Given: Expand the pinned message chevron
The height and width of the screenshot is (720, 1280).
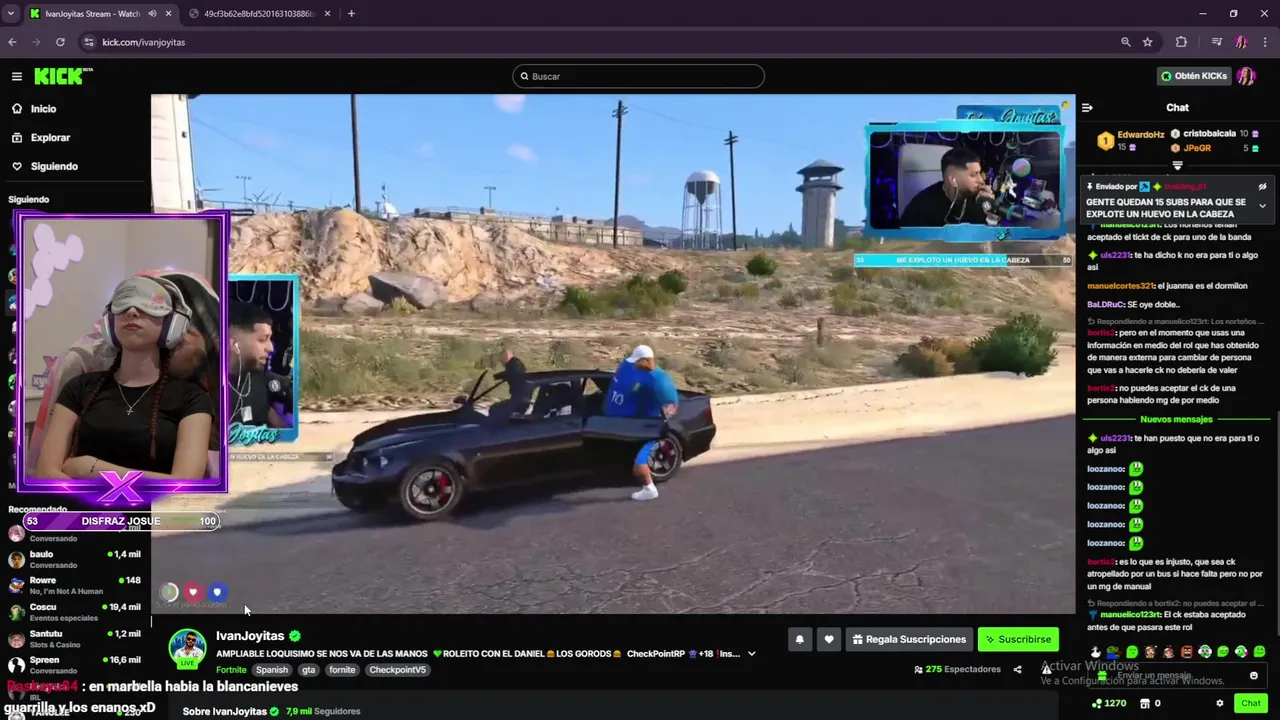Looking at the screenshot, I should (x=1262, y=206).
